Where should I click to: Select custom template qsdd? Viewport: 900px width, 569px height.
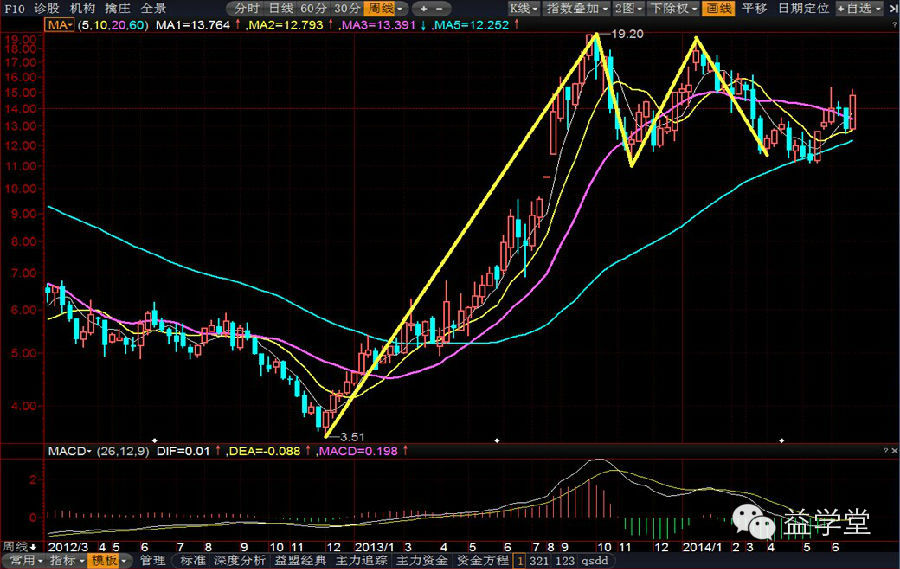(x=595, y=560)
